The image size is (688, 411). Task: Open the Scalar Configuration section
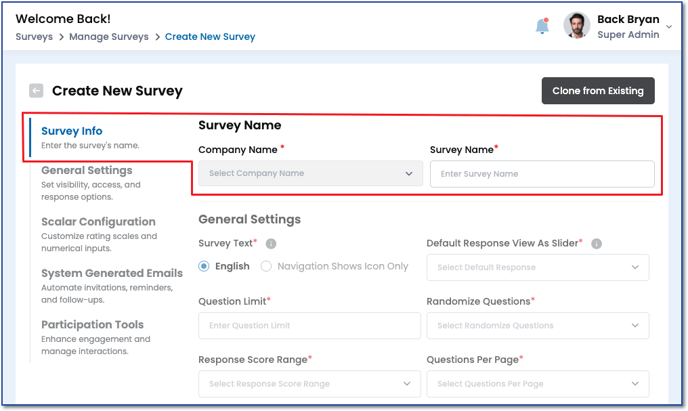pyautogui.click(x=98, y=222)
